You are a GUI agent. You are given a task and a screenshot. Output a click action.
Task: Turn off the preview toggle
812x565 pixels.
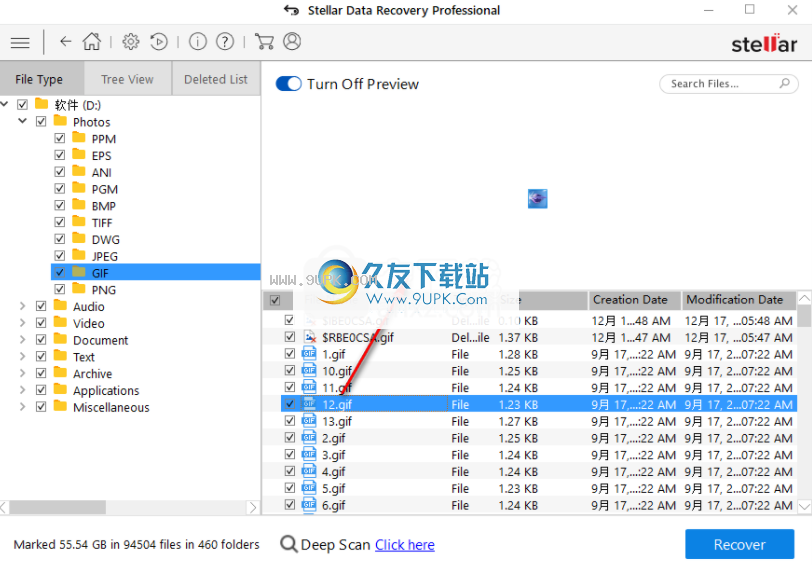(288, 83)
